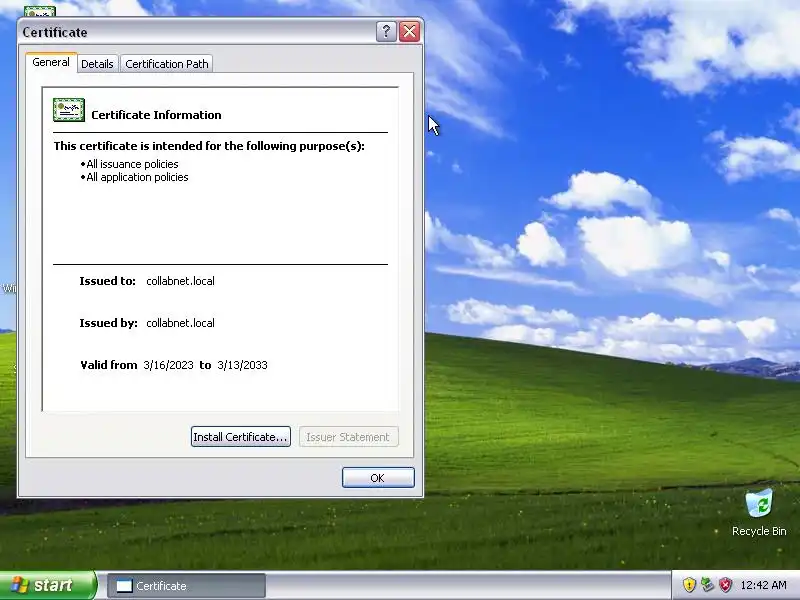Click the certificate information icon
The height and width of the screenshot is (600, 800).
[69, 110]
